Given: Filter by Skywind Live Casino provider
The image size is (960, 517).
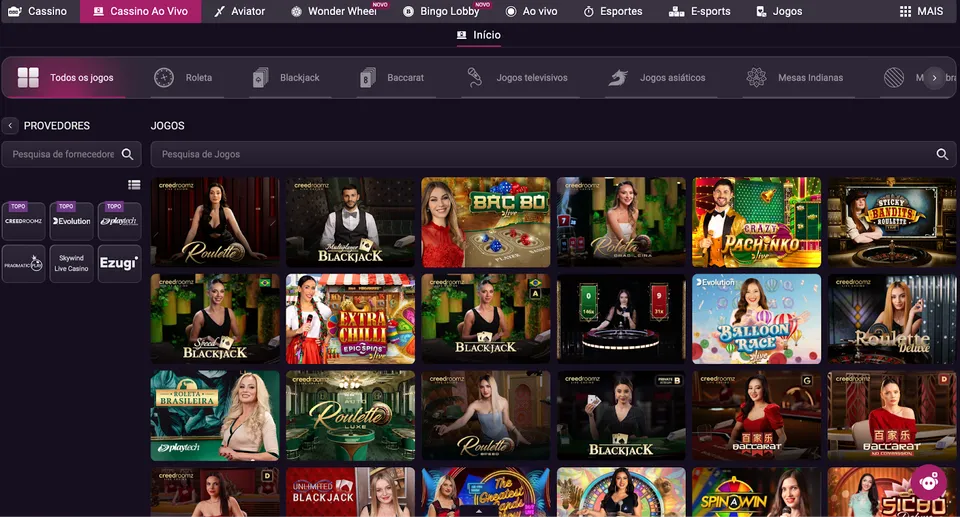Looking at the screenshot, I should 72,264.
